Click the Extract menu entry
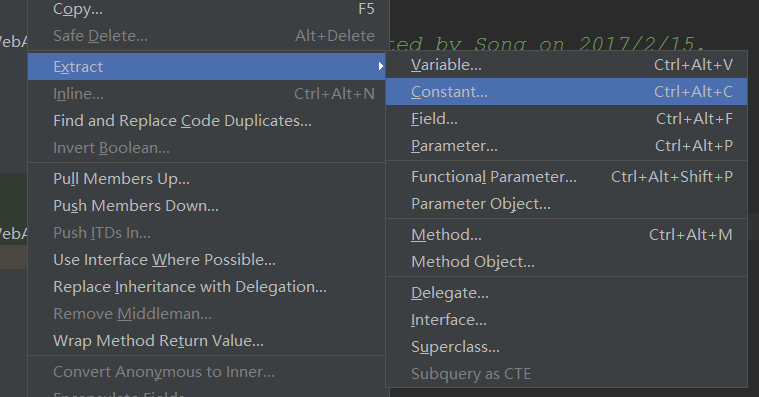 pyautogui.click(x=207, y=66)
